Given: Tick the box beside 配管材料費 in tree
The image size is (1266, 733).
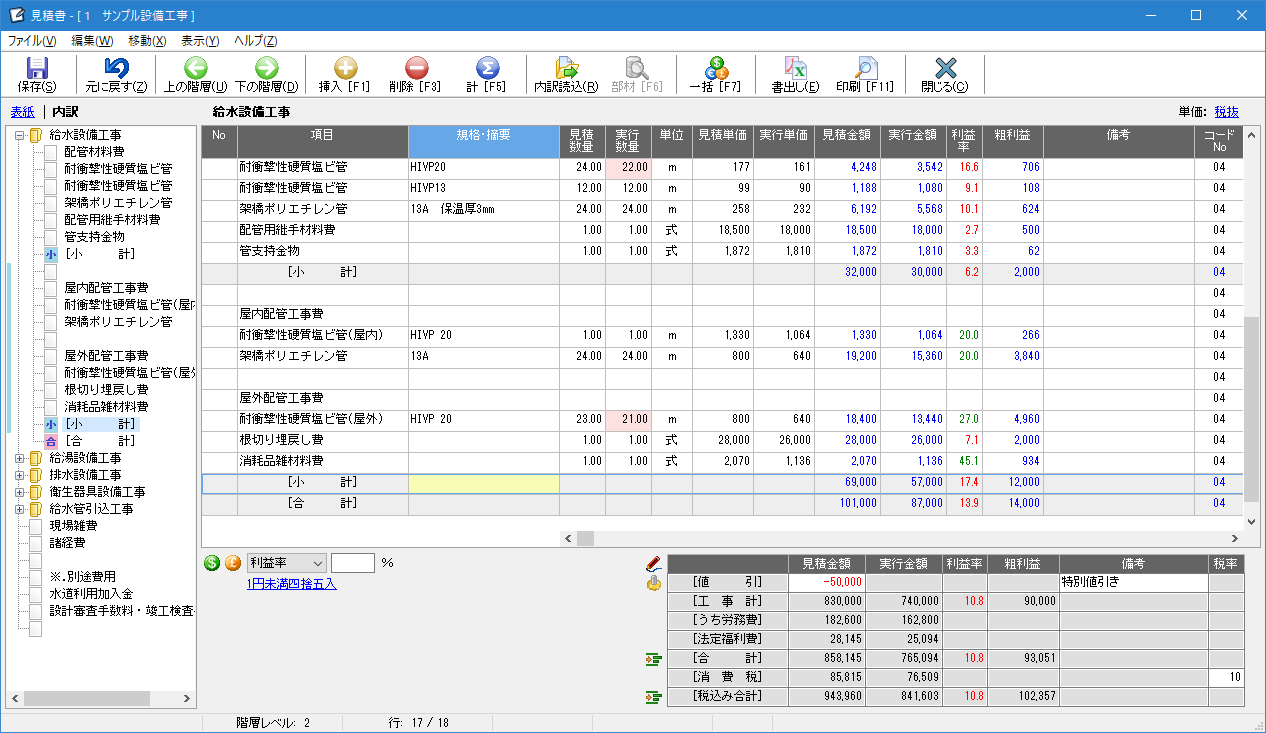Looking at the screenshot, I should click(51, 152).
